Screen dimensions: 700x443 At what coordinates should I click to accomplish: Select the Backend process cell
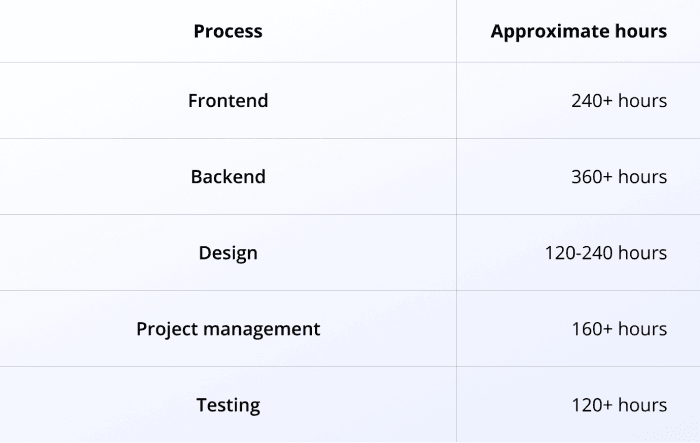point(228,176)
